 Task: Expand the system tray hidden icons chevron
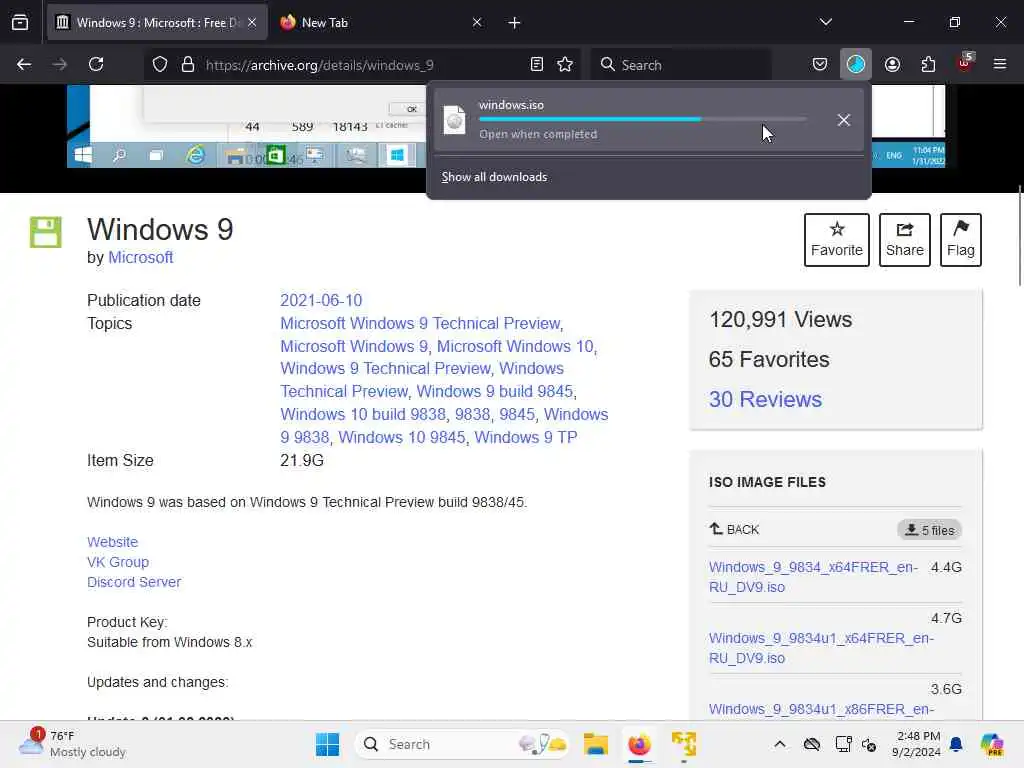780,744
